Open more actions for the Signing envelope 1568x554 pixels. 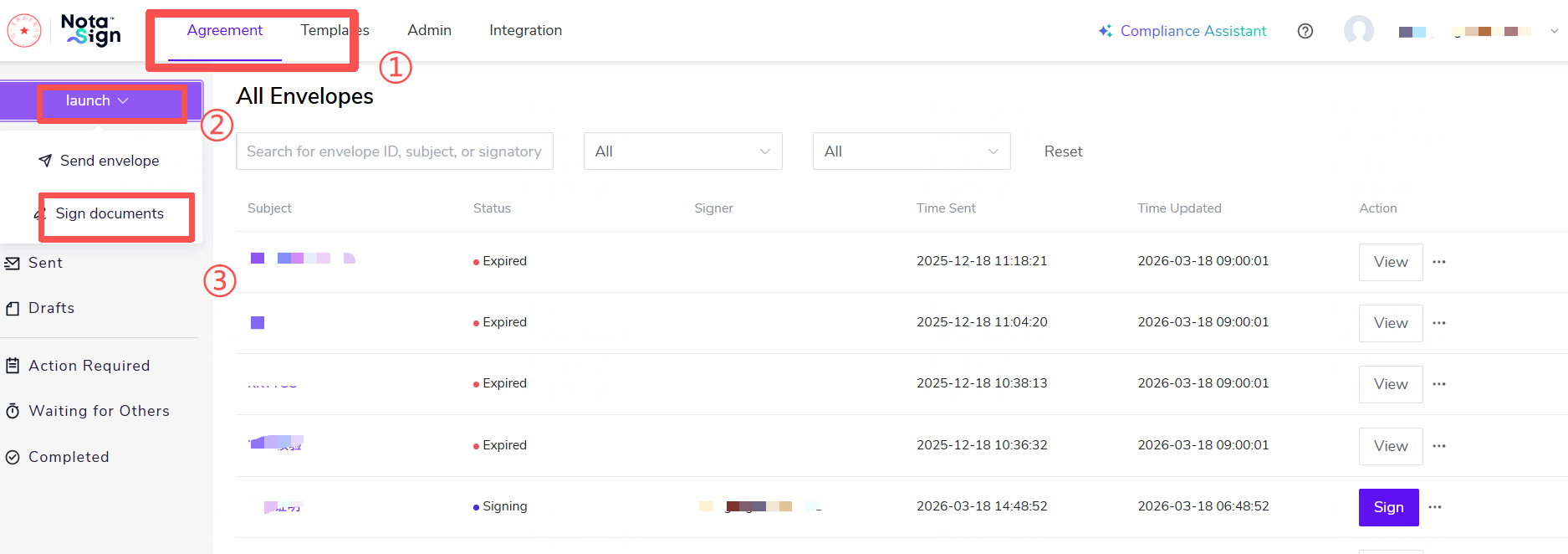click(1435, 507)
